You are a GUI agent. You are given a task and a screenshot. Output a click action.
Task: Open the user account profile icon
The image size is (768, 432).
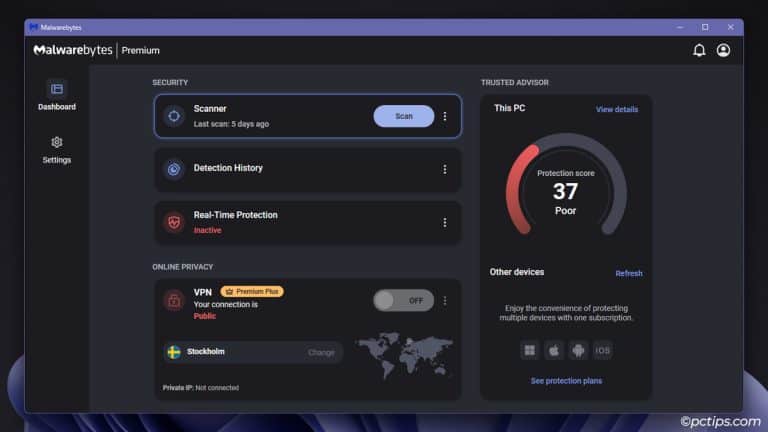pyautogui.click(x=723, y=50)
